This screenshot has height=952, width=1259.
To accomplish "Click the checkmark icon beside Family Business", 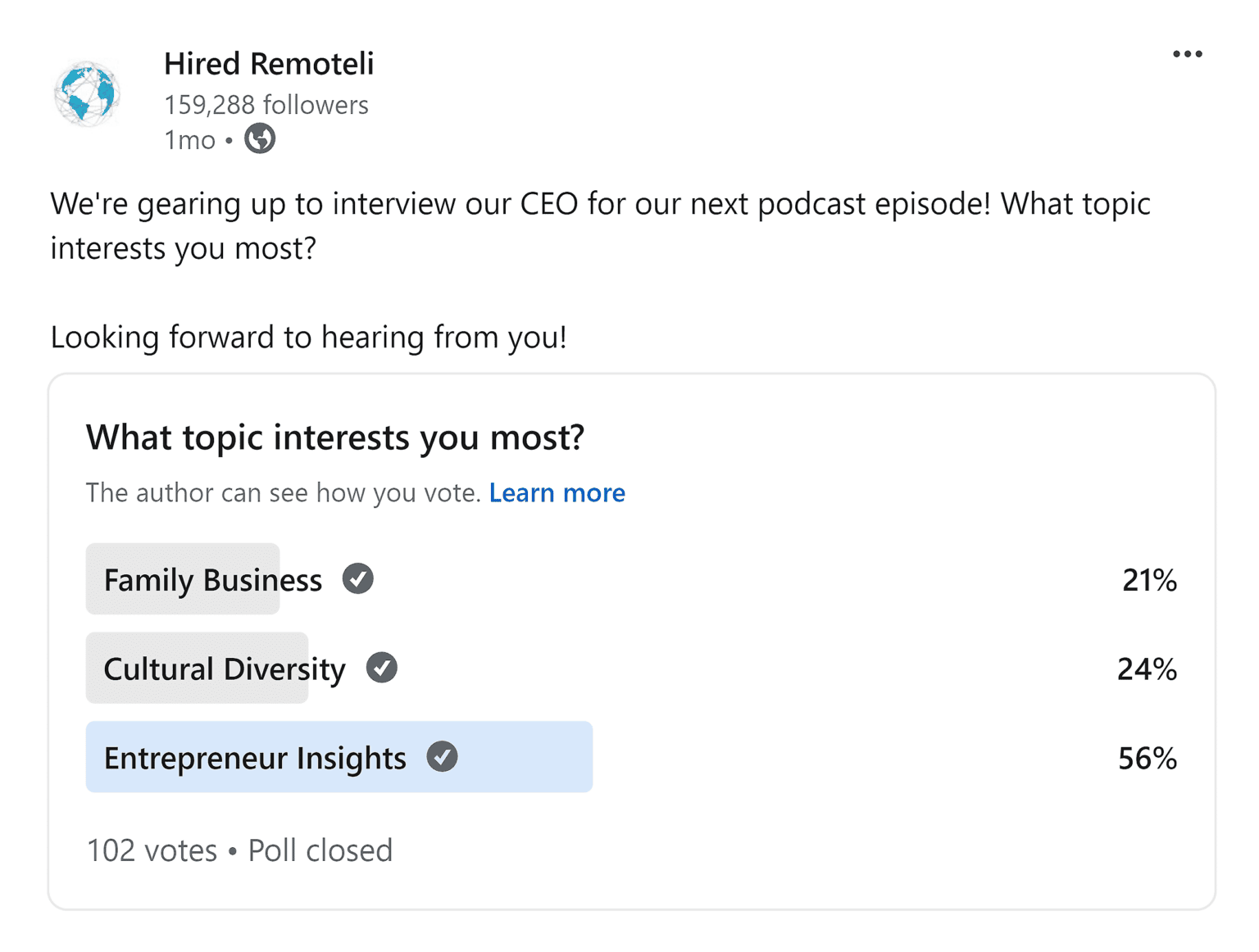I will (x=357, y=579).
